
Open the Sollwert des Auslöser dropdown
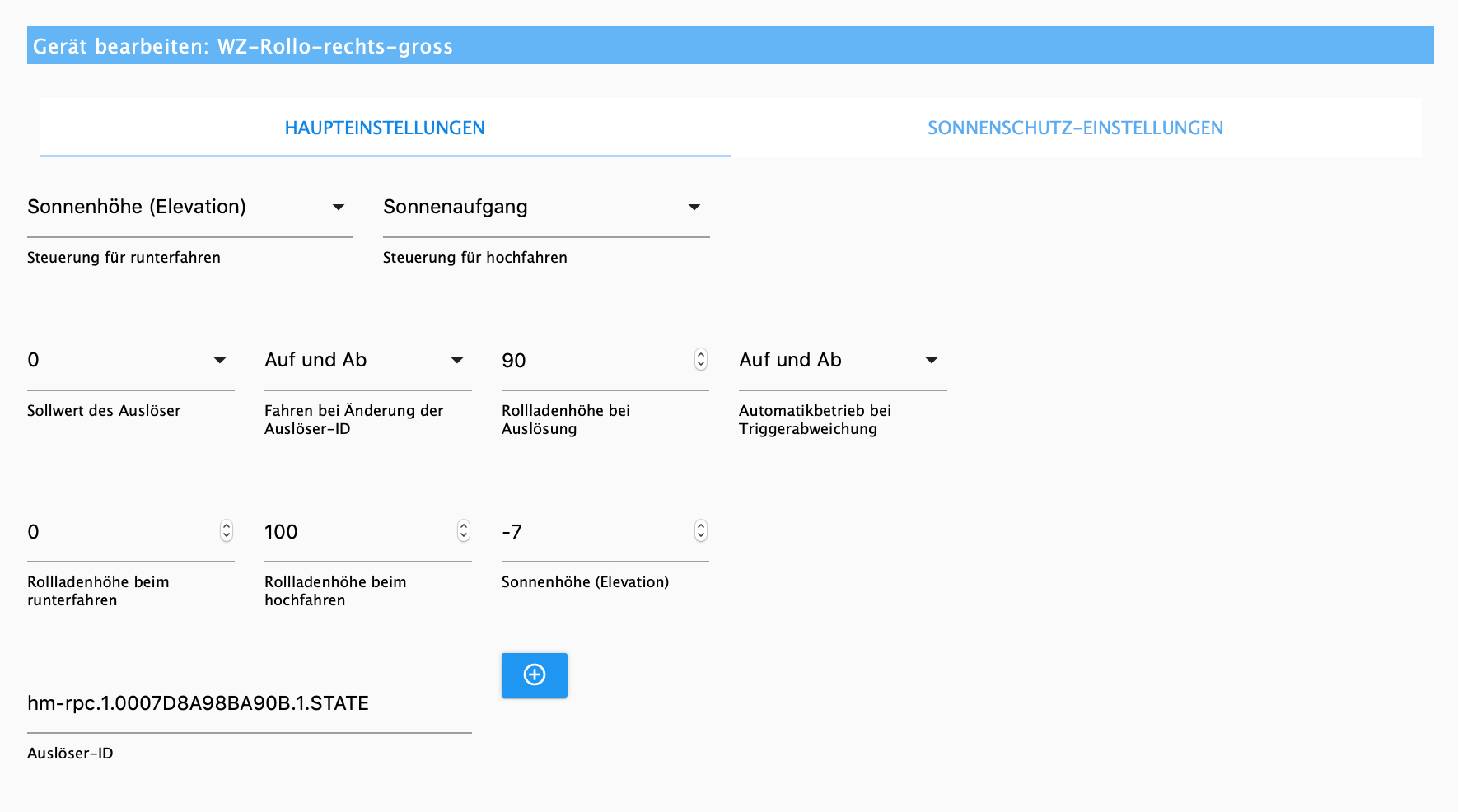[131, 360]
